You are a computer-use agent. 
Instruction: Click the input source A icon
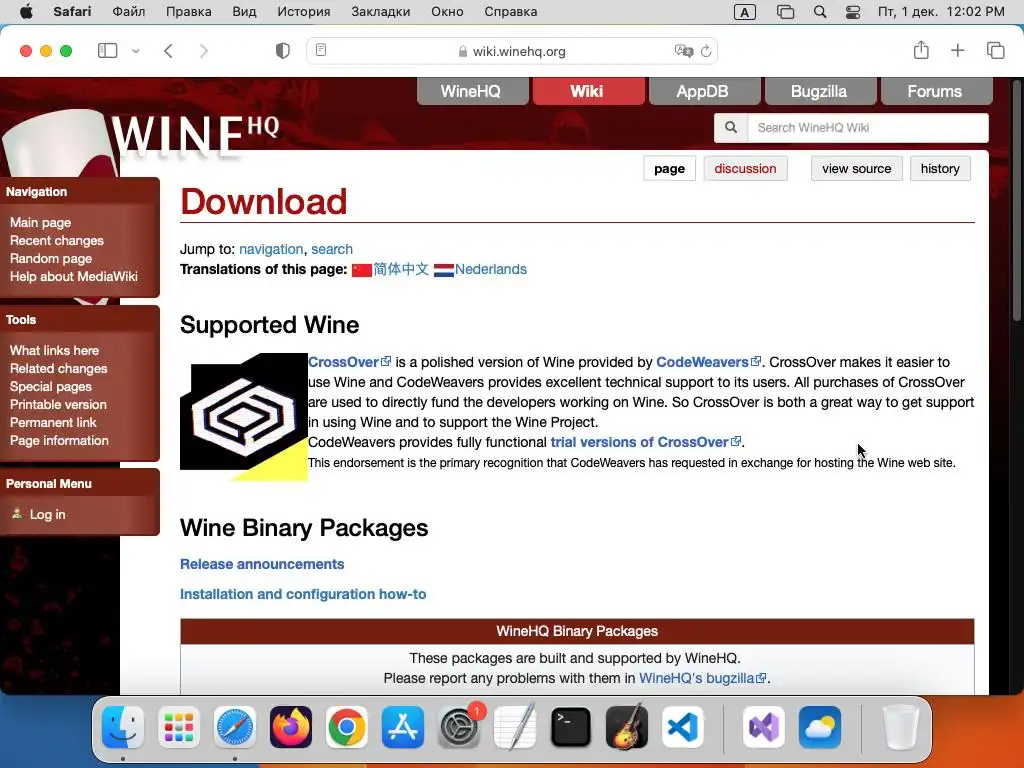click(x=744, y=12)
